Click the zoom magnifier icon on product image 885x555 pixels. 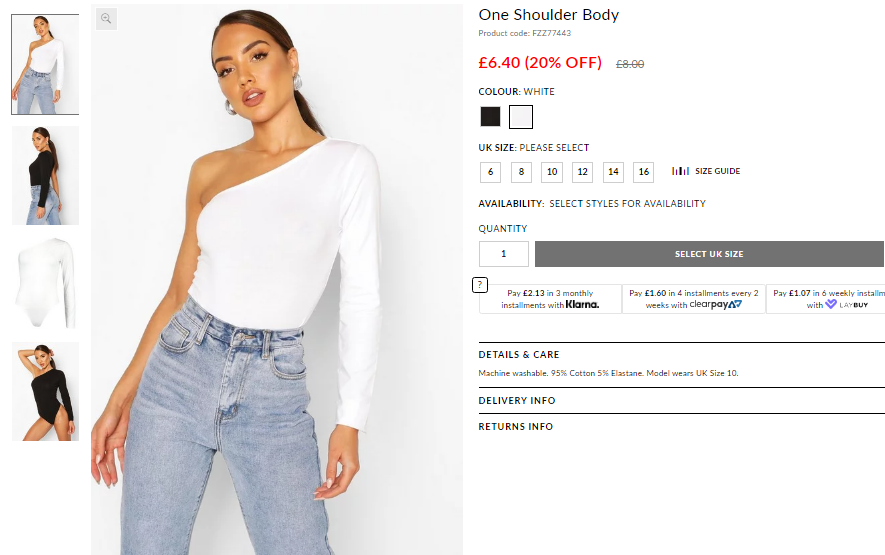pos(106,19)
